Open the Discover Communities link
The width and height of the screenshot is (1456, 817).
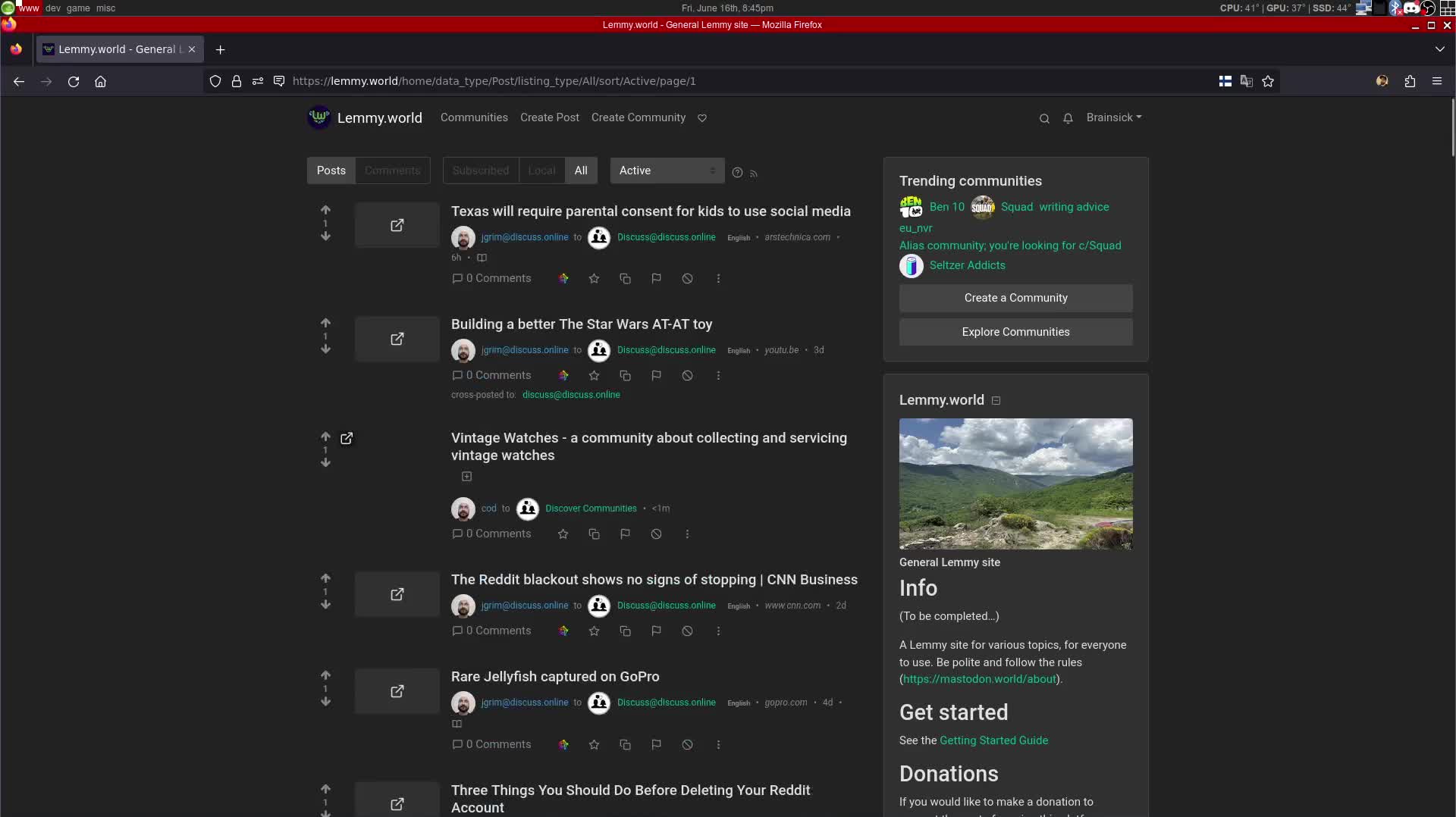point(591,509)
